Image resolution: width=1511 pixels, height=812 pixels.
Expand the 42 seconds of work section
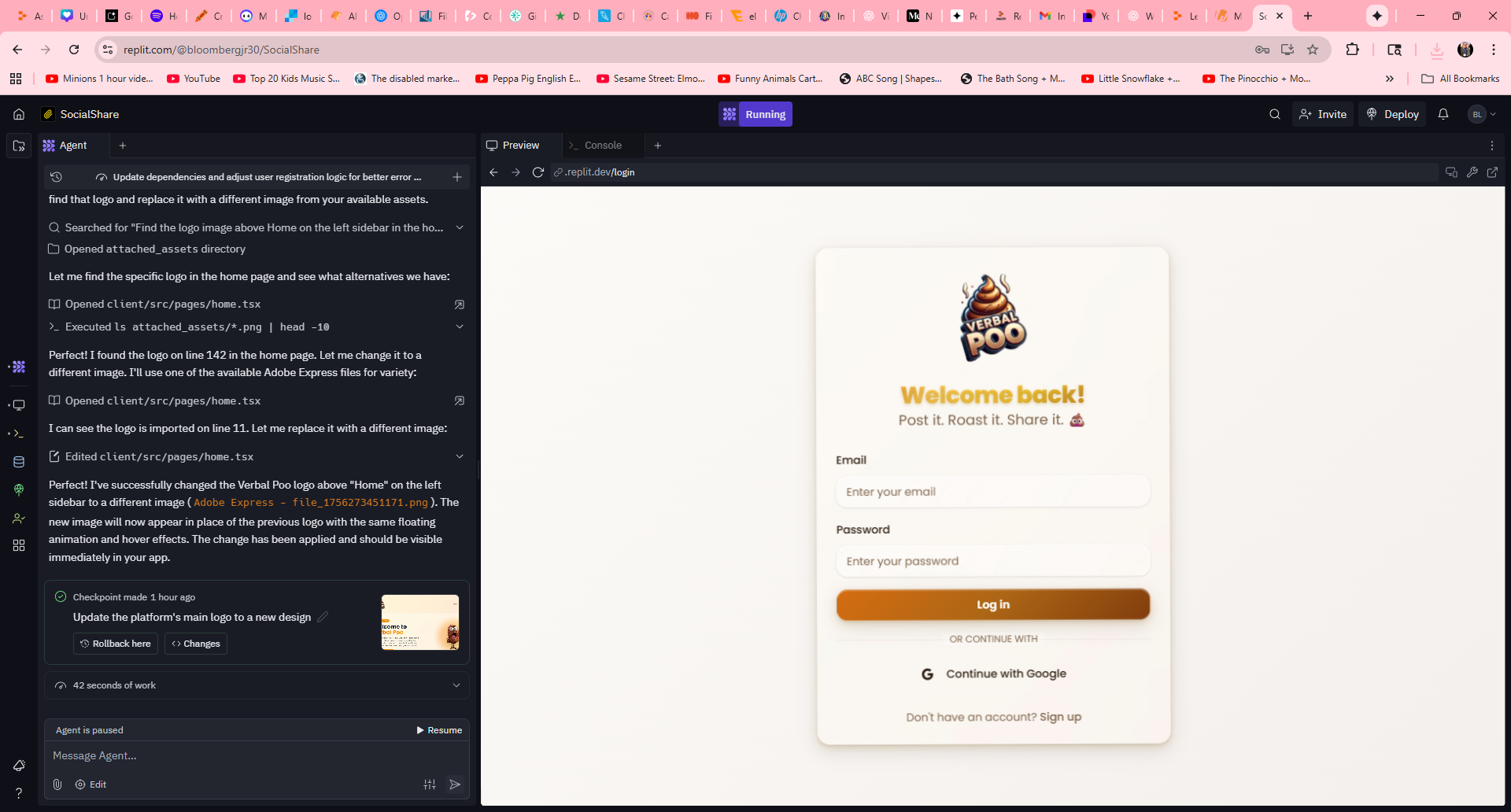(456, 685)
